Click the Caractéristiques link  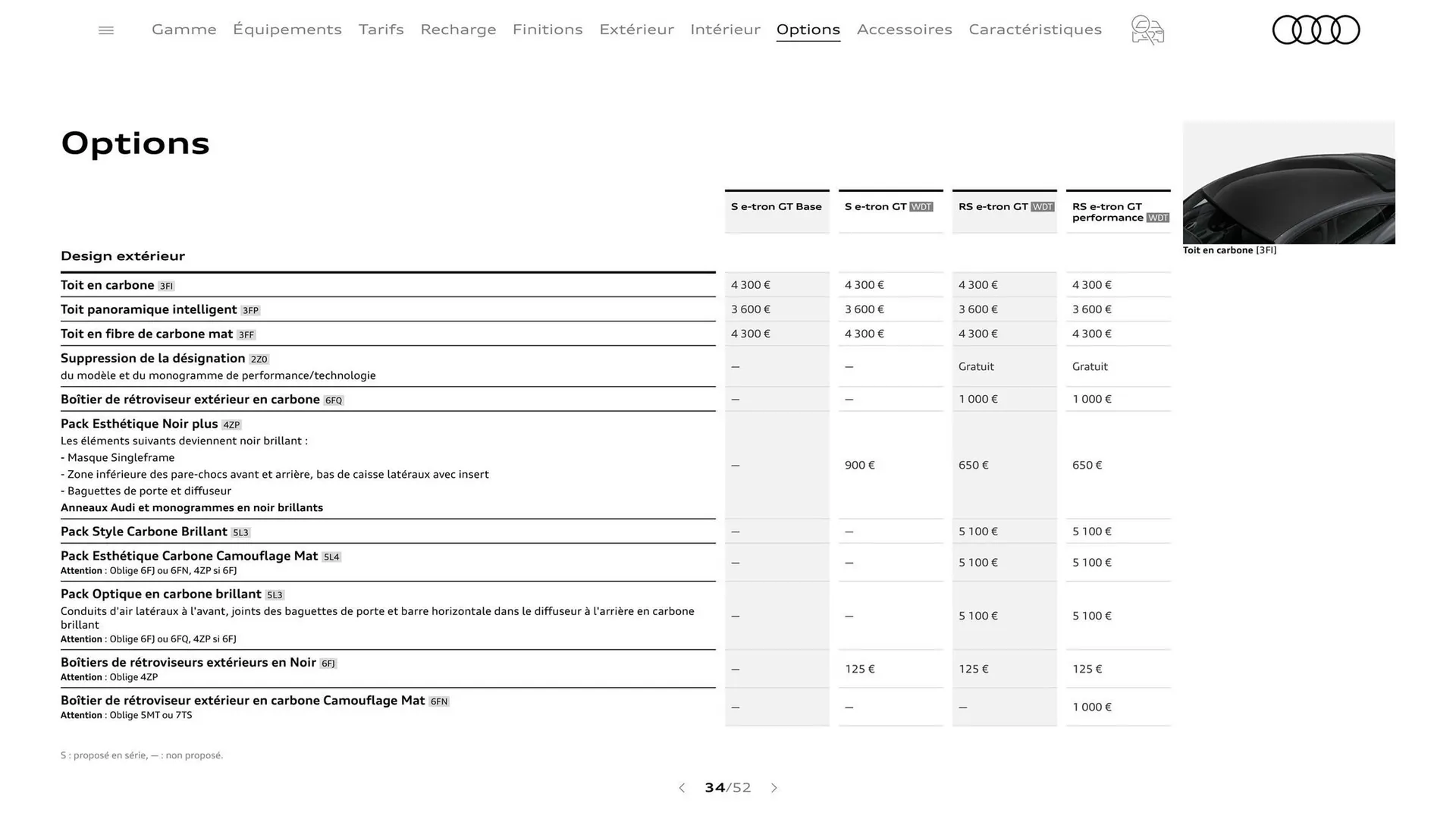[1035, 30]
